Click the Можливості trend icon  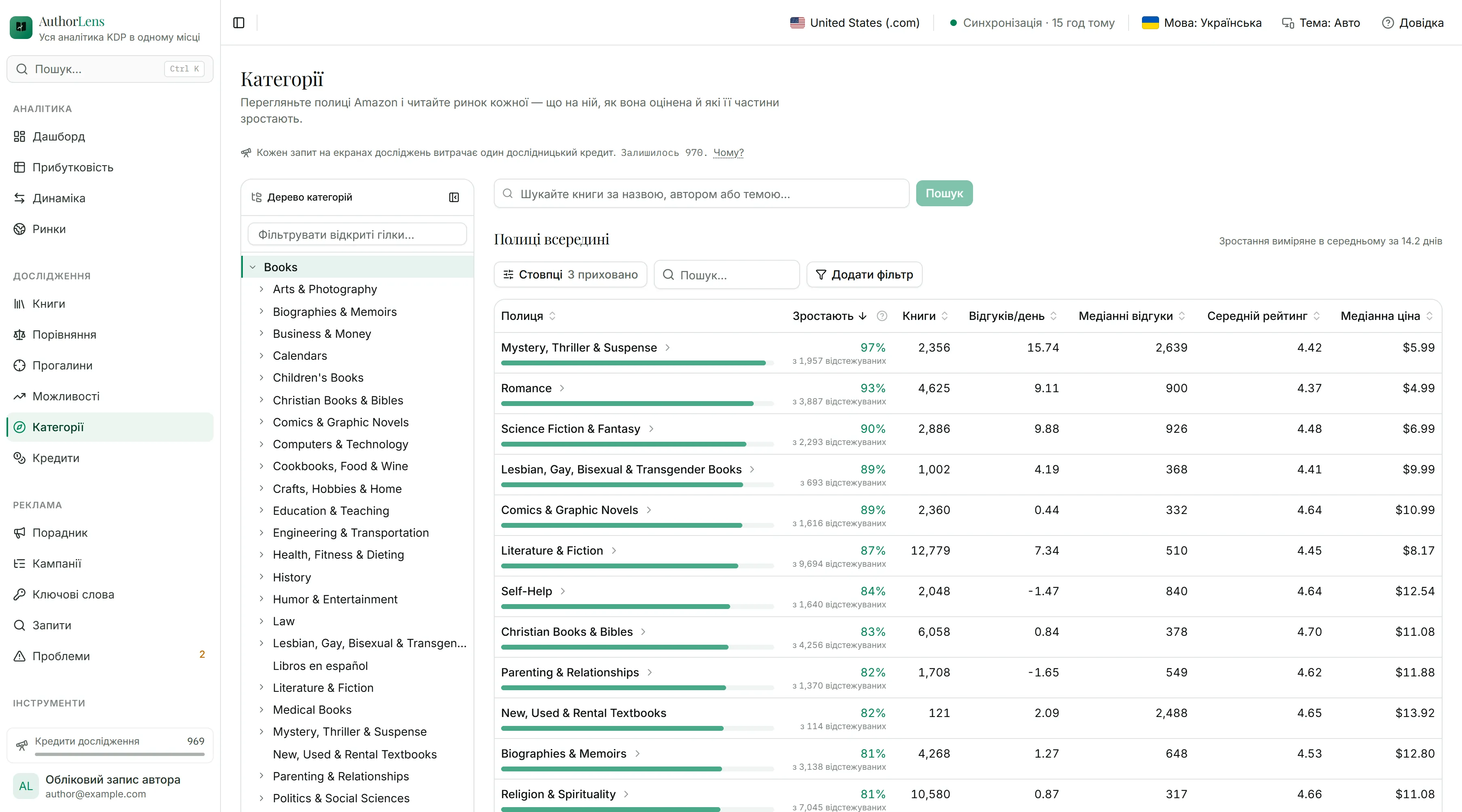pos(19,396)
